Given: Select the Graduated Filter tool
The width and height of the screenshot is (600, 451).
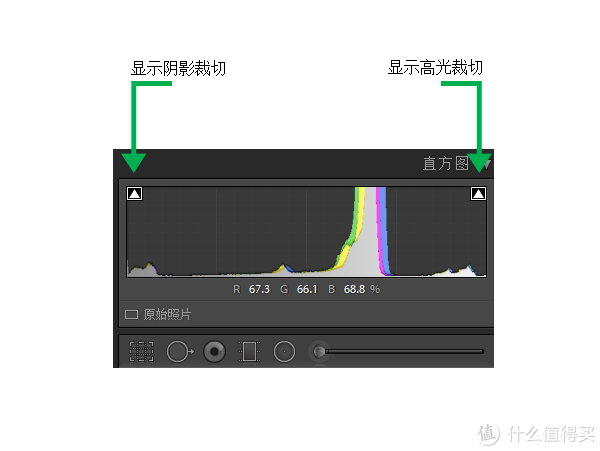Looking at the screenshot, I should click(249, 351).
